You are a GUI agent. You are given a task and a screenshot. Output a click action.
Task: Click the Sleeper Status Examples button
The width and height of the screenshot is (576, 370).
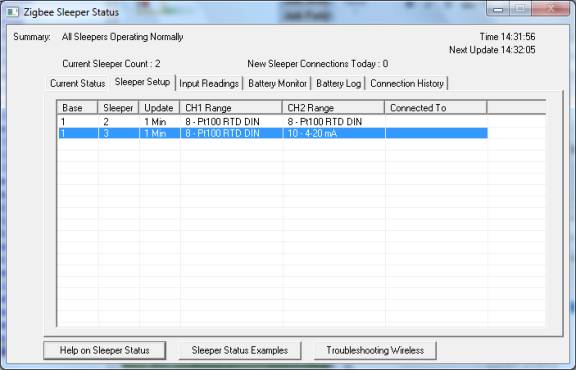point(240,351)
